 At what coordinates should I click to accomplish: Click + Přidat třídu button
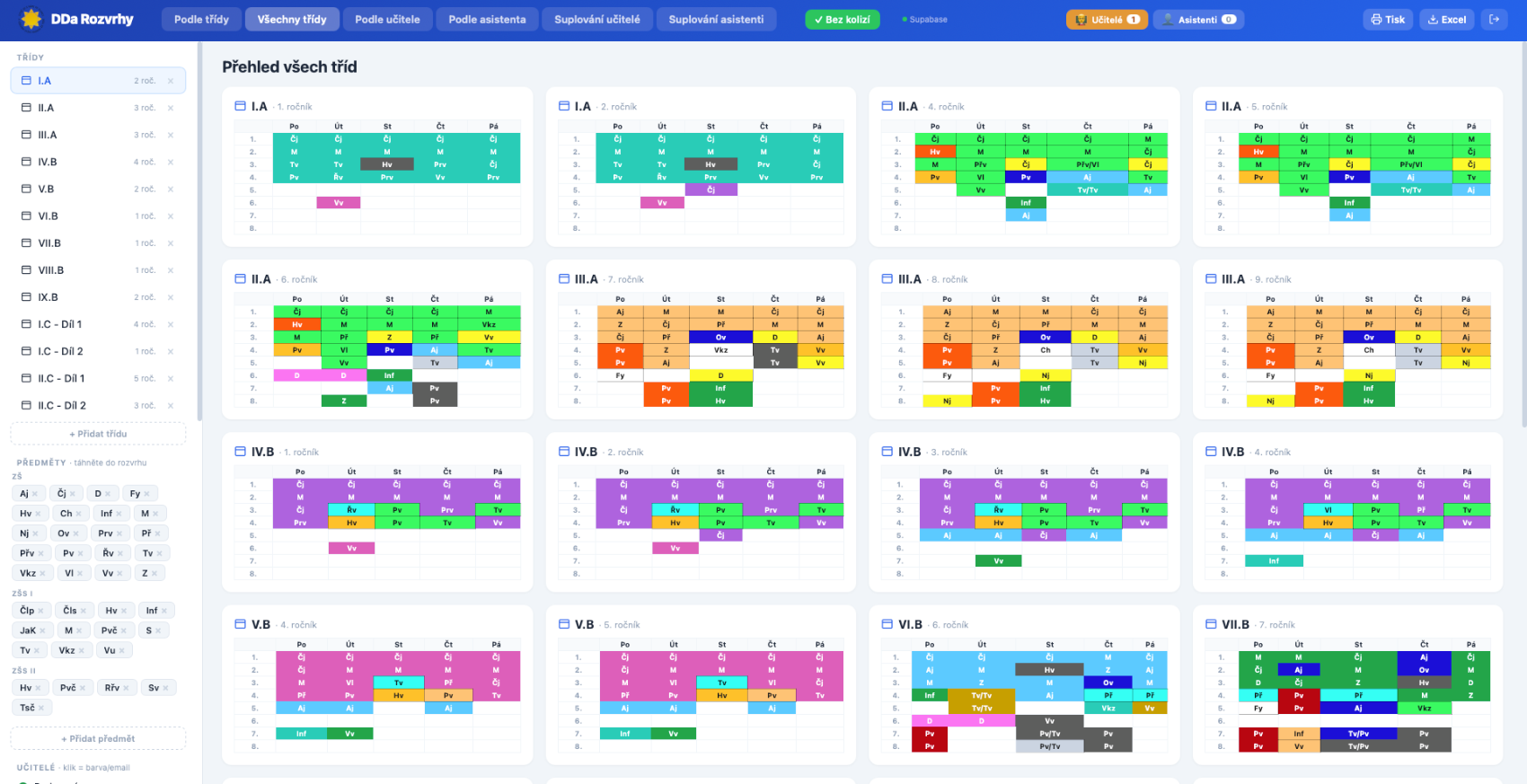tap(98, 434)
